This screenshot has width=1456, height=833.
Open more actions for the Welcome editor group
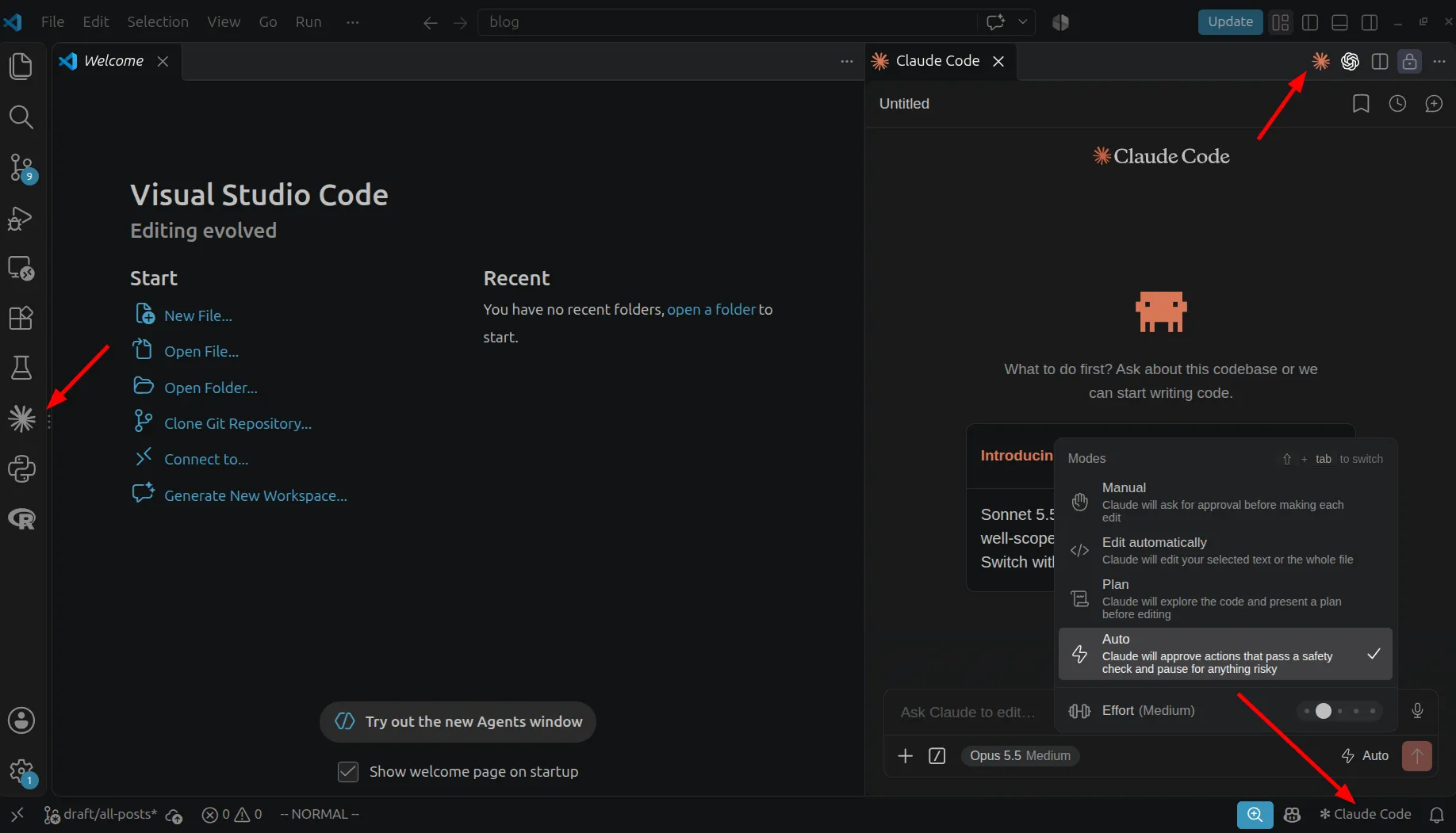847,61
